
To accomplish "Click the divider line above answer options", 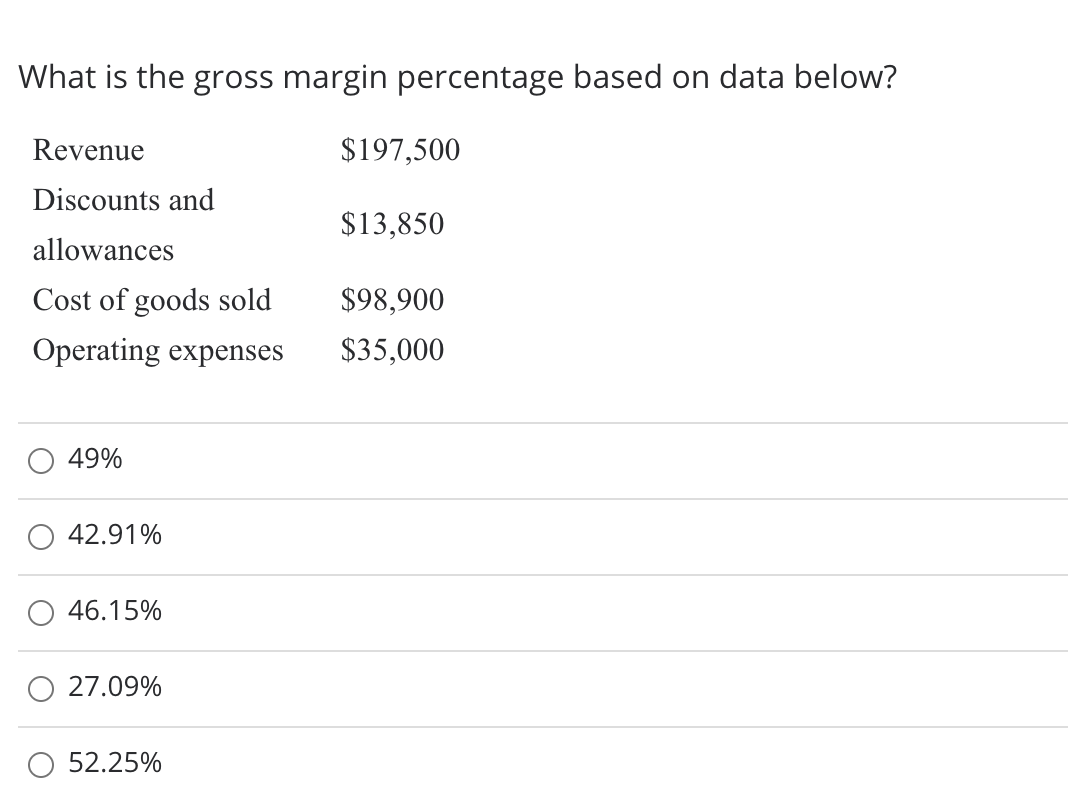I will pos(534,421).
